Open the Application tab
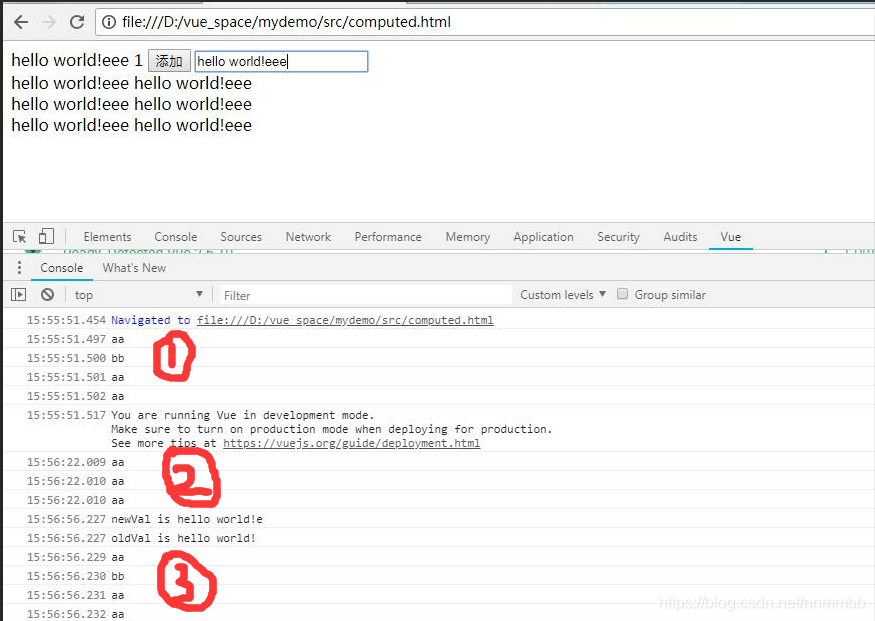 [x=543, y=237]
